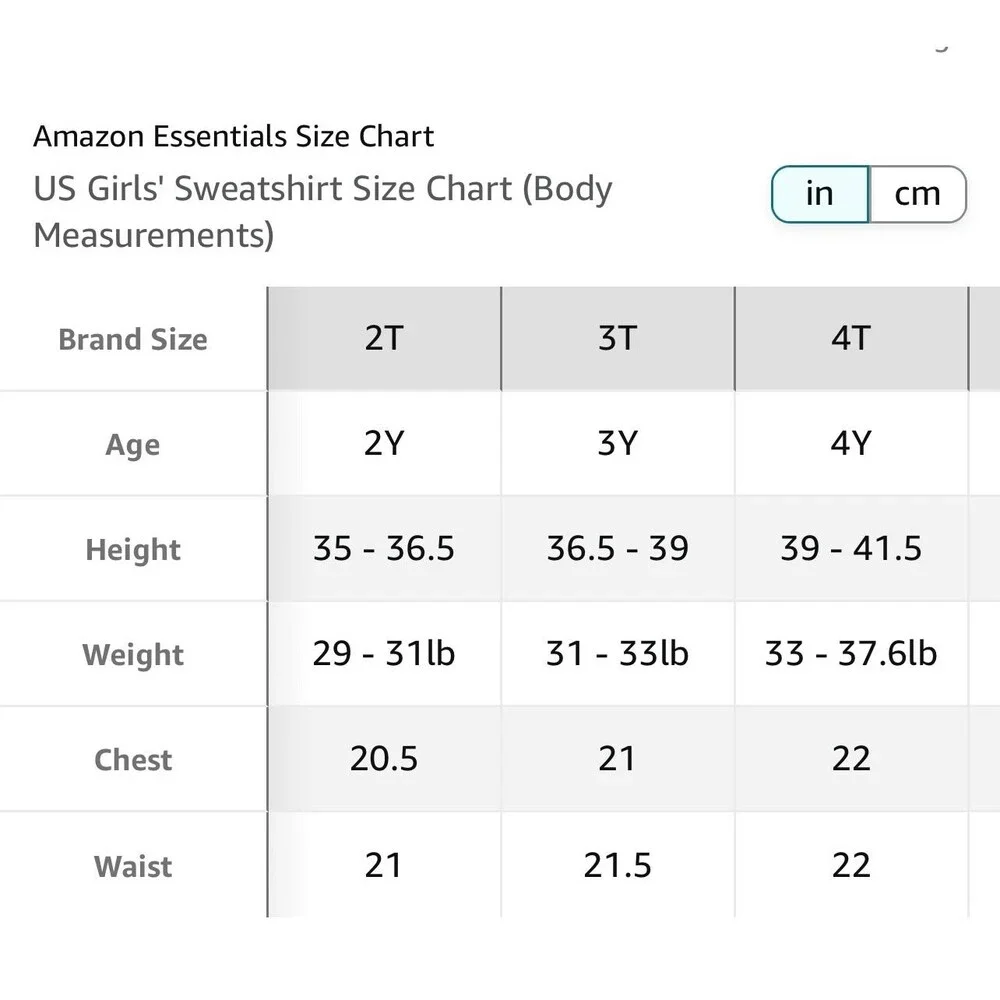Image resolution: width=1000 pixels, height=1000 pixels.
Task: Select the 3T brand size column header
Action: point(618,339)
